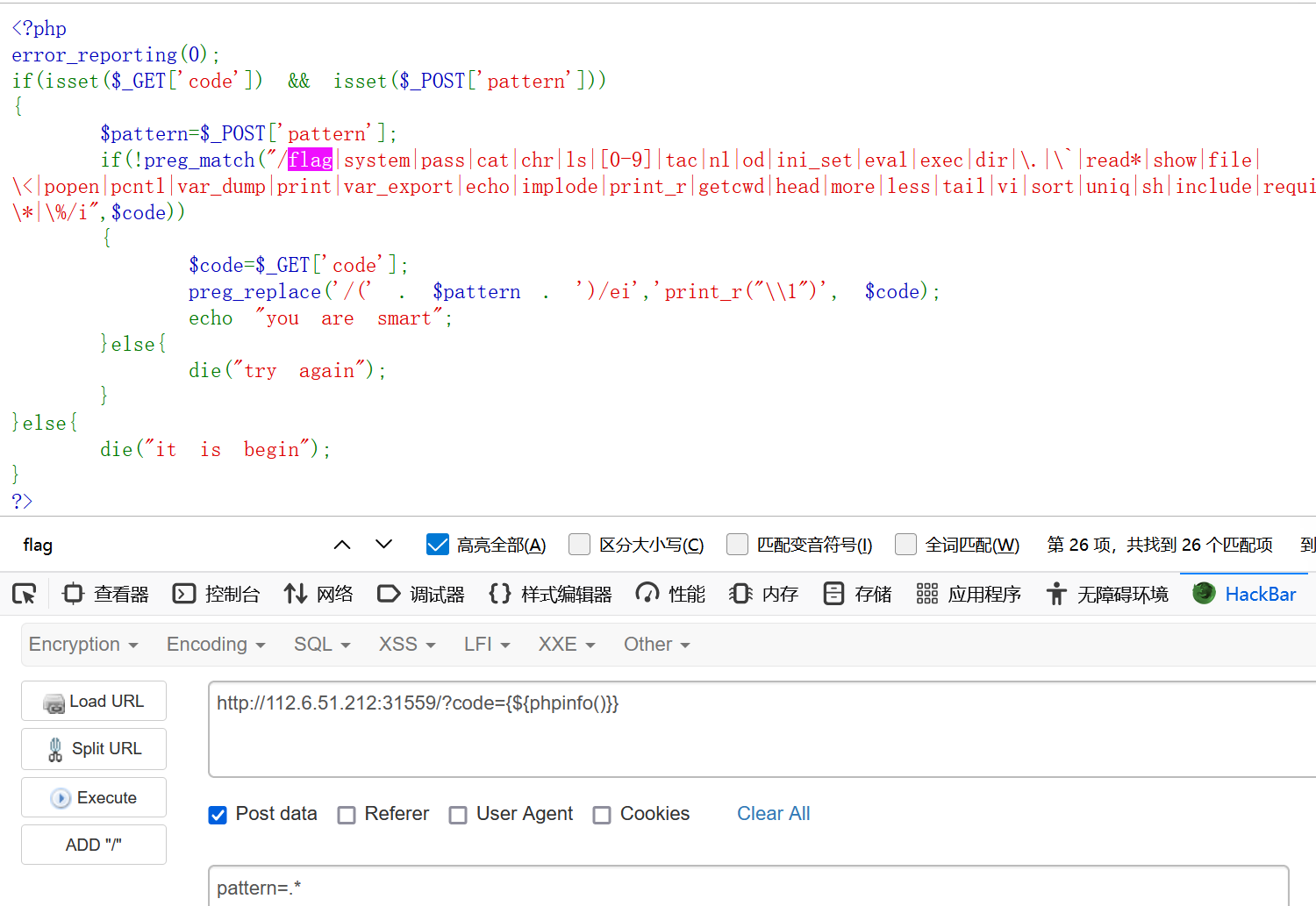Open the LFI dropdown menu
This screenshot has width=1316, height=906.
(x=487, y=645)
